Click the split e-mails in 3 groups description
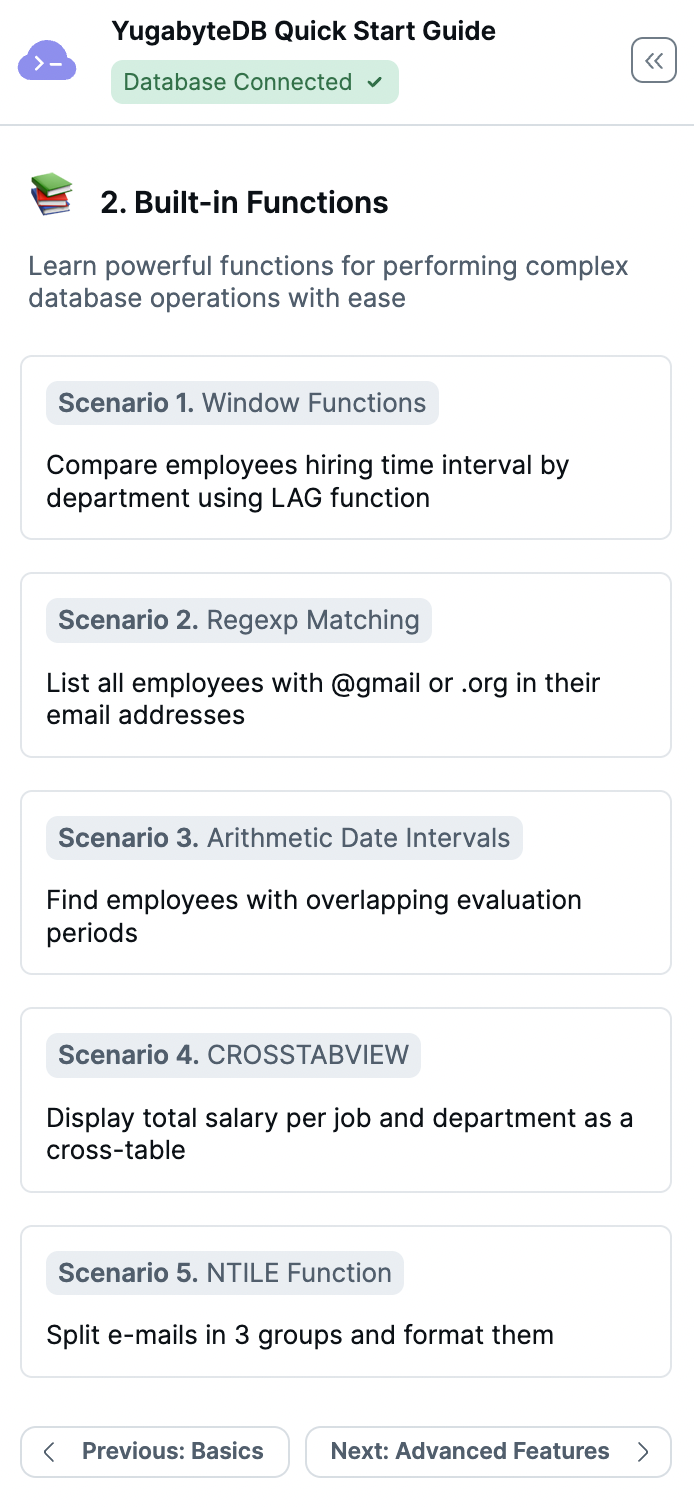This screenshot has height=1508, width=694. click(x=300, y=1335)
